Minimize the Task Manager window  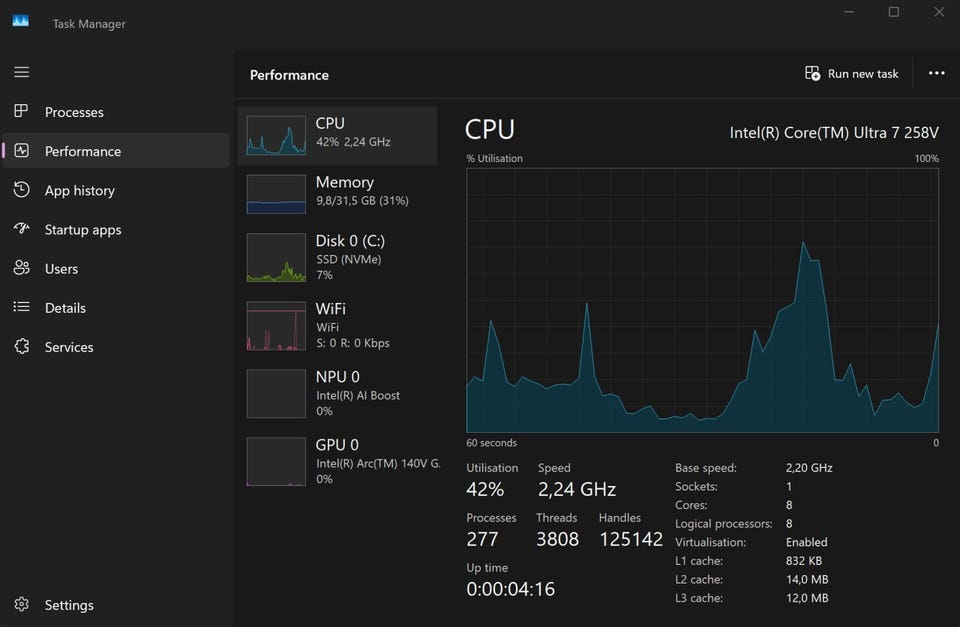click(849, 12)
